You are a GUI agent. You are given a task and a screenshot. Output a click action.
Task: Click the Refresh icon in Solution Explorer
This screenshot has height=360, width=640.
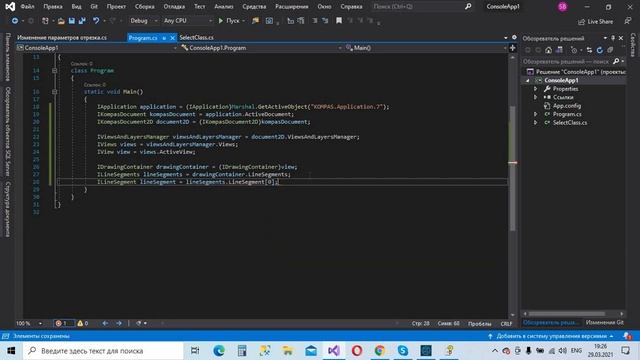tap(600, 50)
